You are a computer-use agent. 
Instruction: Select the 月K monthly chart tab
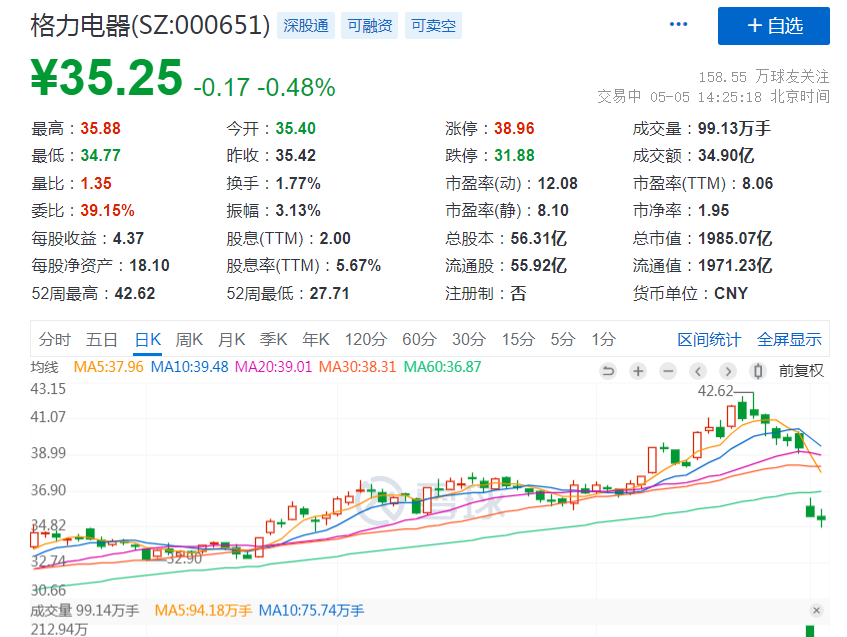pyautogui.click(x=232, y=339)
